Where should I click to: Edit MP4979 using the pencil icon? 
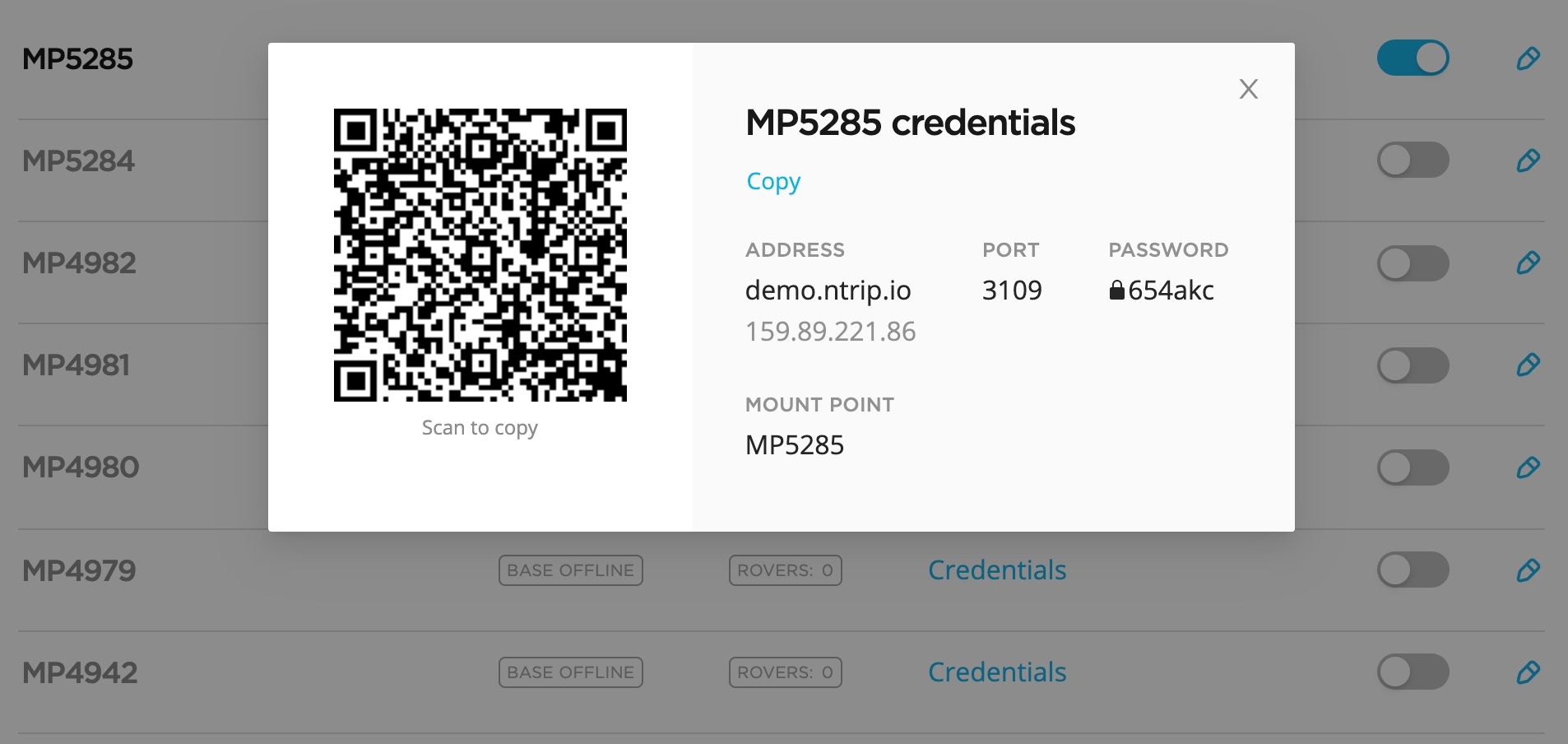1528,570
